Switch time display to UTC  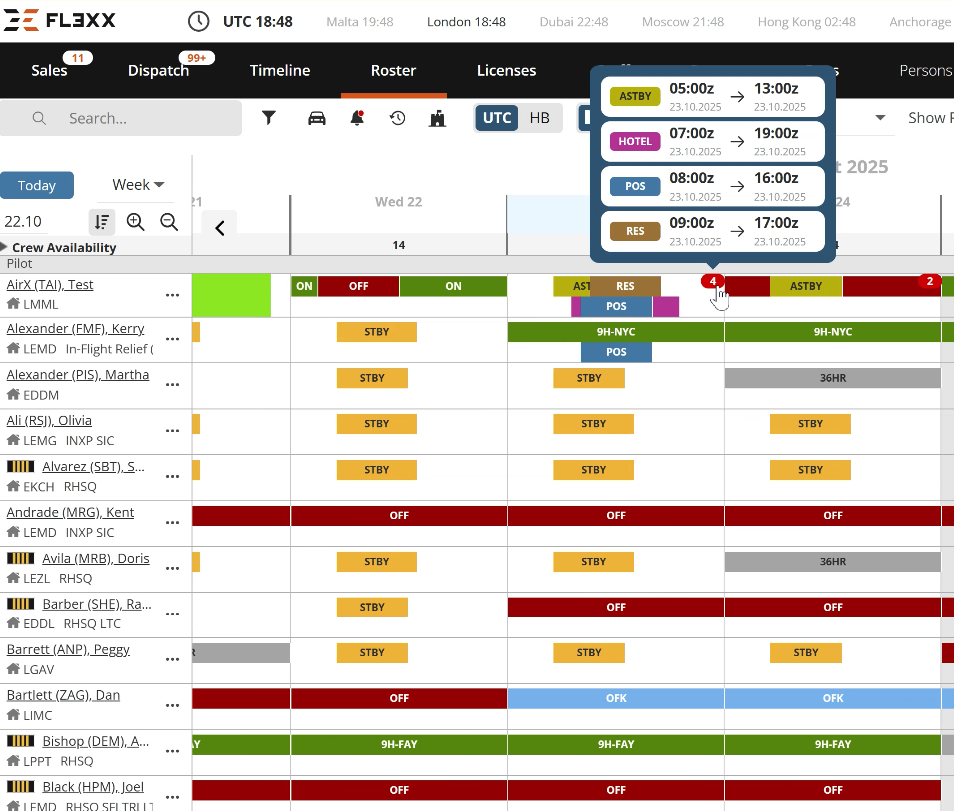pyautogui.click(x=497, y=118)
